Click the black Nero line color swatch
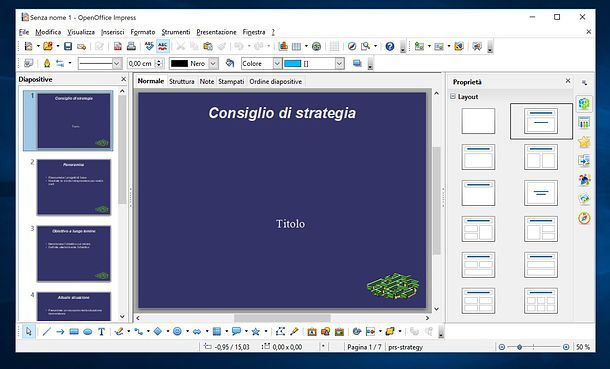This screenshot has width=610, height=369. click(179, 63)
